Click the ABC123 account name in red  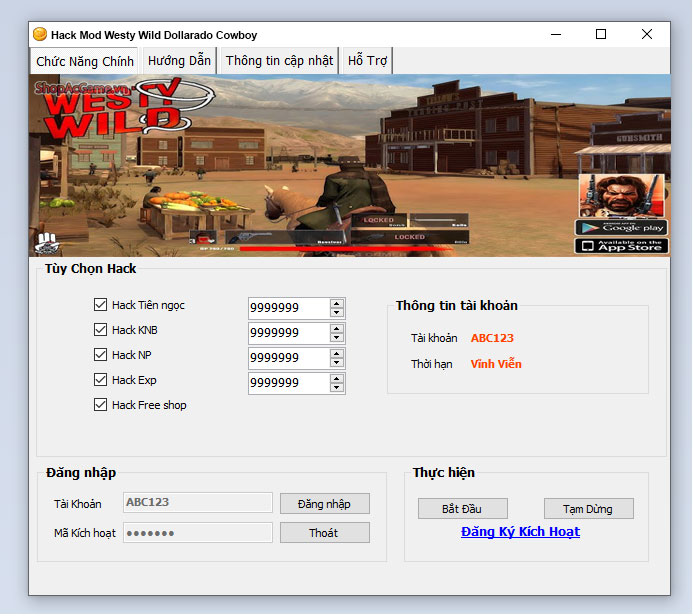(x=492, y=338)
